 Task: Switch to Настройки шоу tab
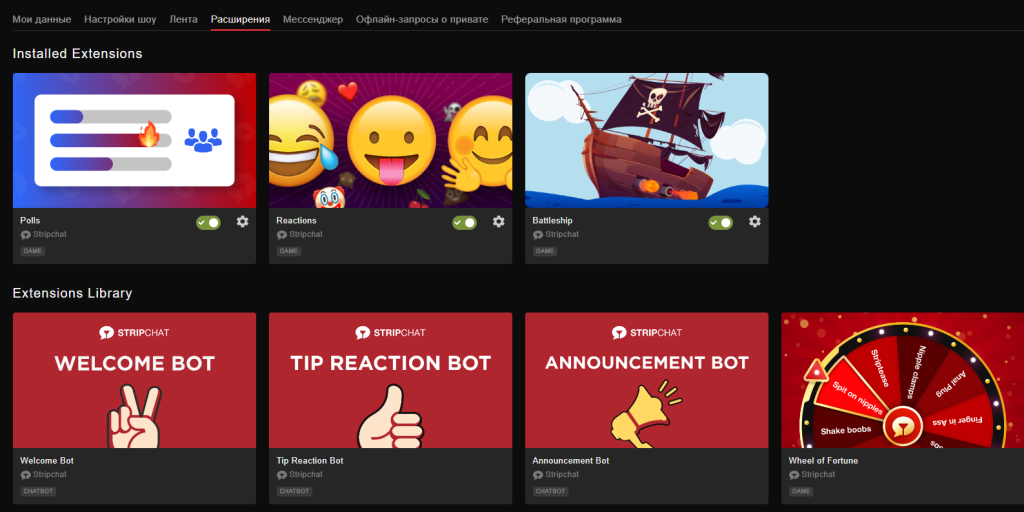[120, 20]
